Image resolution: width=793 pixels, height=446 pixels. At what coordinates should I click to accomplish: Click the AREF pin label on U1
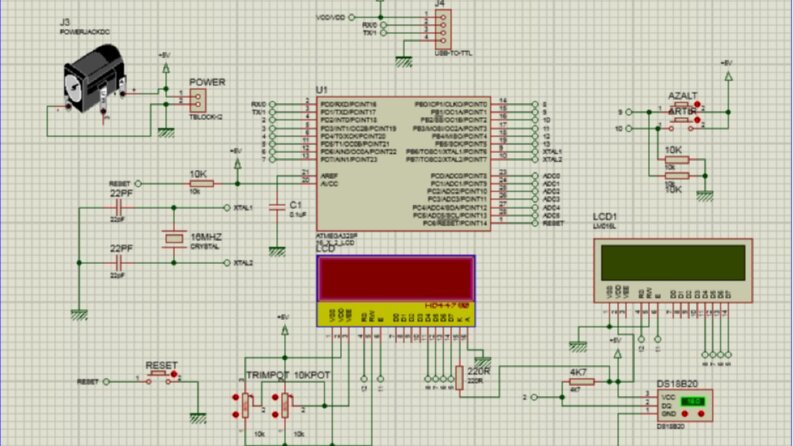(329, 176)
